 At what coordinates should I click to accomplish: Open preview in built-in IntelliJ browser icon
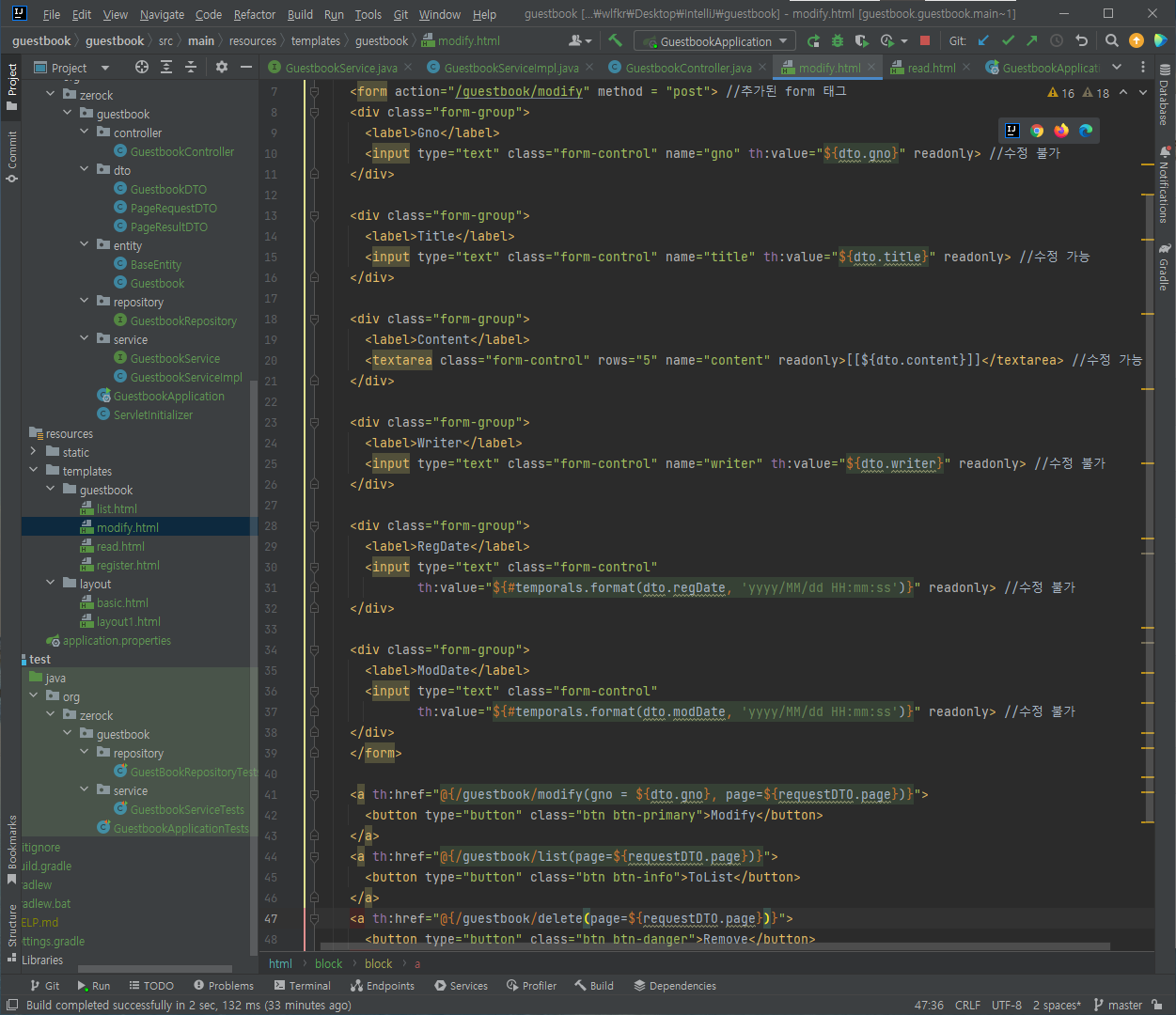click(x=1012, y=131)
